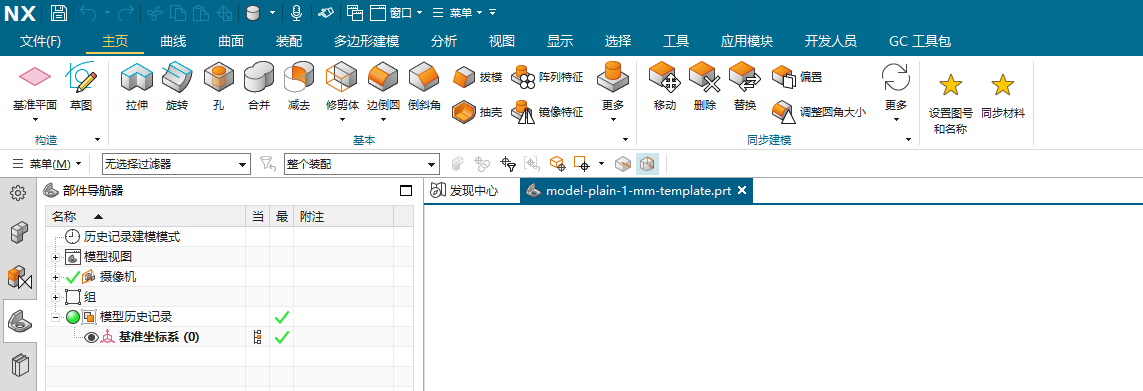This screenshot has width=1143, height=391.
Task: Open the 无选择过滤器 dropdown
Action: 176,164
